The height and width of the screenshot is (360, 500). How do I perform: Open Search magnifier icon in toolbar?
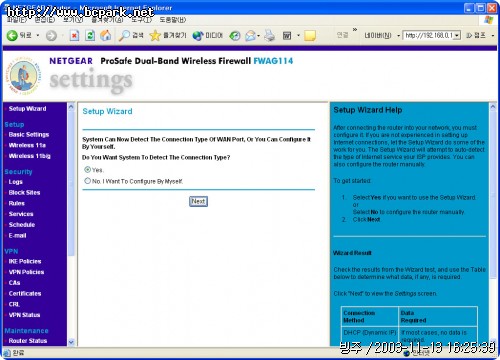124,35
